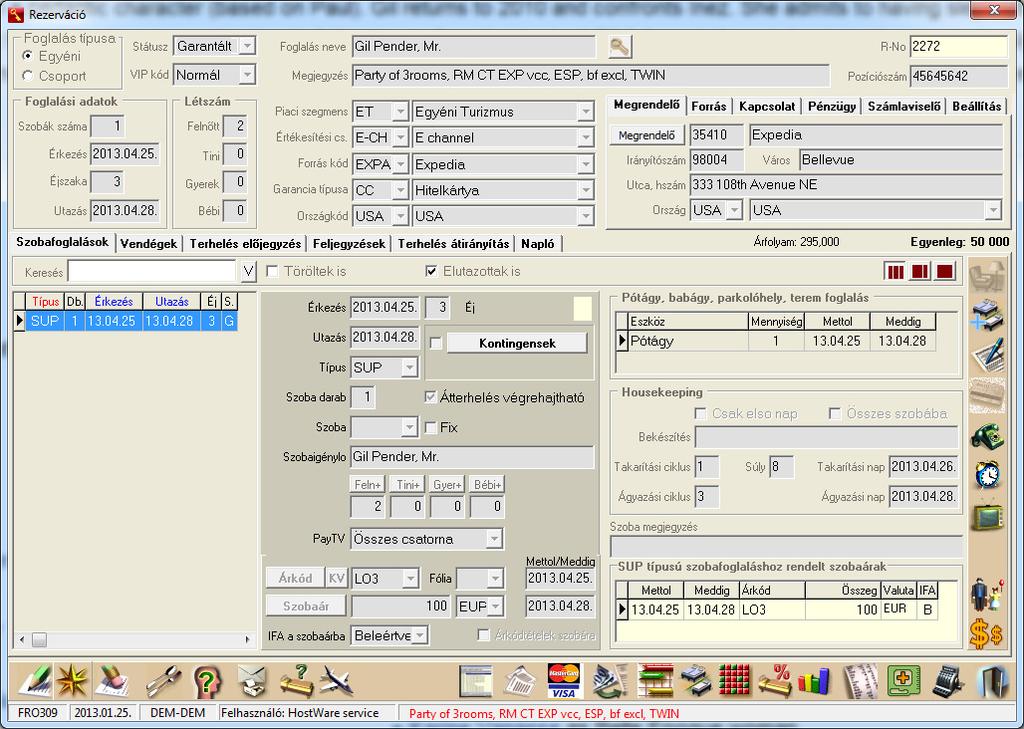Screen dimensions: 1024x729
Task: Click the bed with question mark icon
Action: point(296,681)
